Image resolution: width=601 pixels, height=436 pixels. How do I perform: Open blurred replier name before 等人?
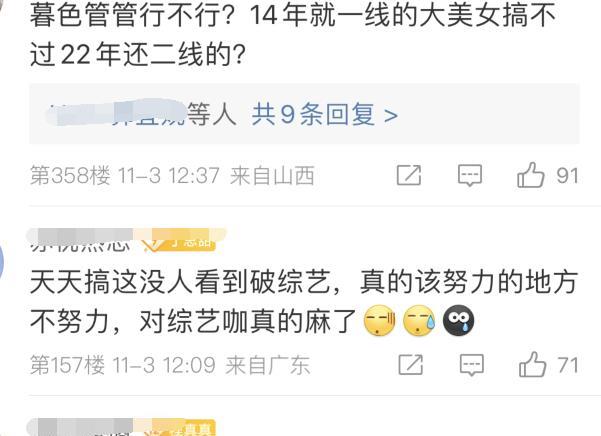(x=115, y=112)
